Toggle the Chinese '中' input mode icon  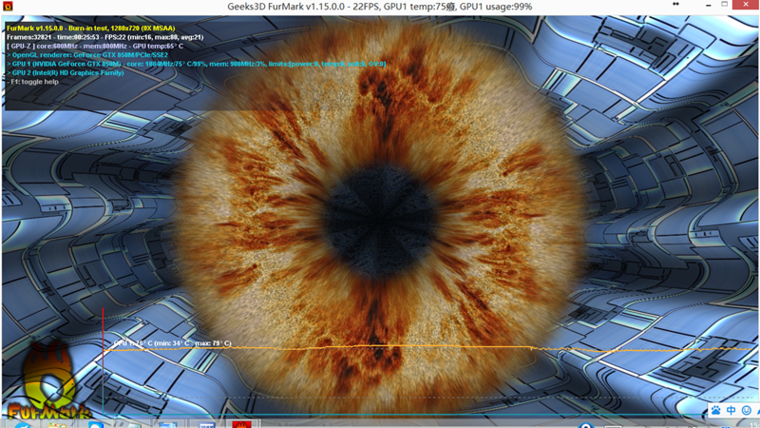(x=731, y=411)
